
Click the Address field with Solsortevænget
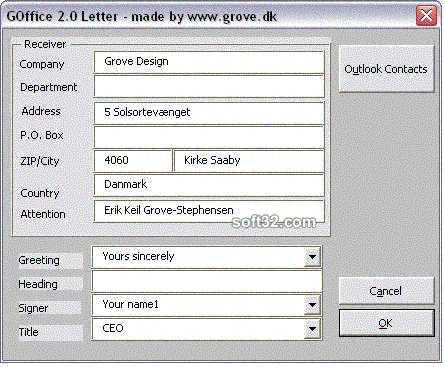tap(209, 113)
